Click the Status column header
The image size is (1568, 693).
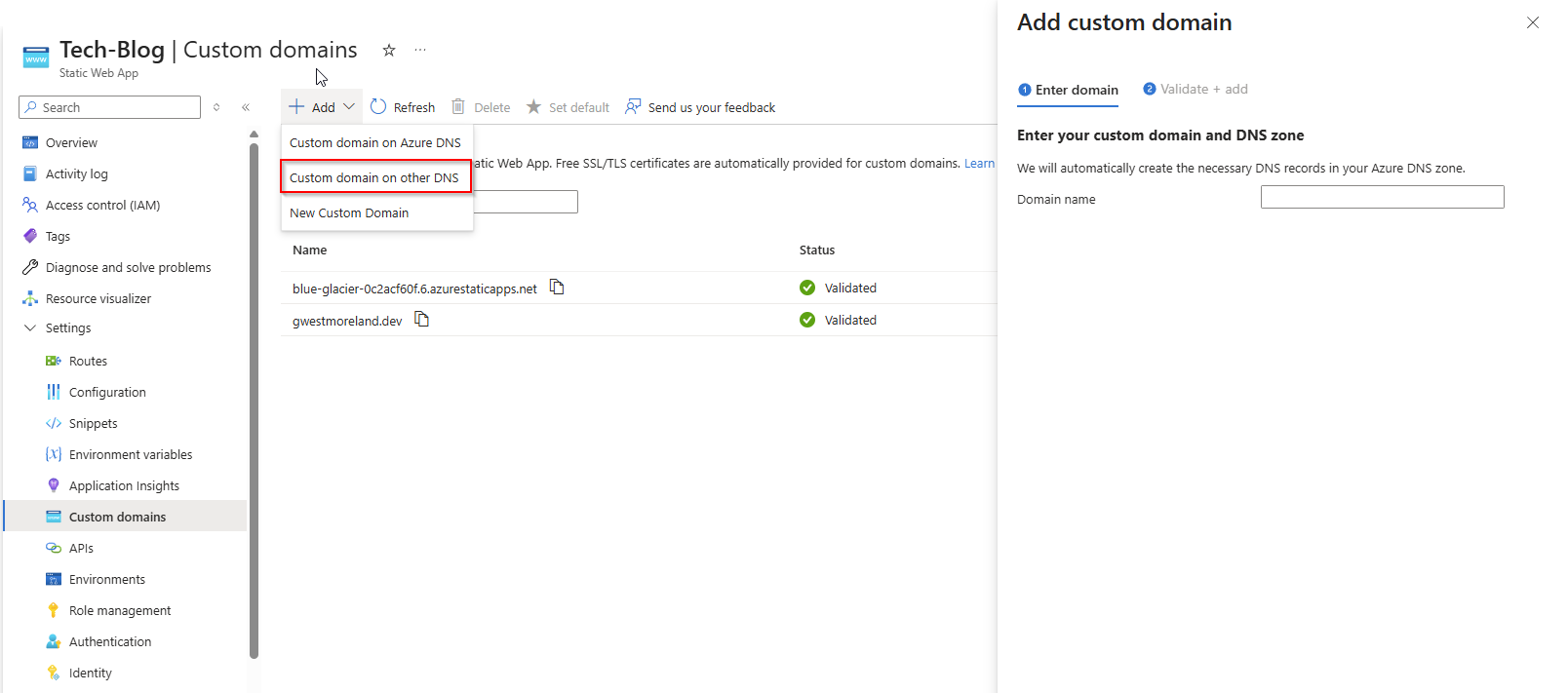[817, 250]
